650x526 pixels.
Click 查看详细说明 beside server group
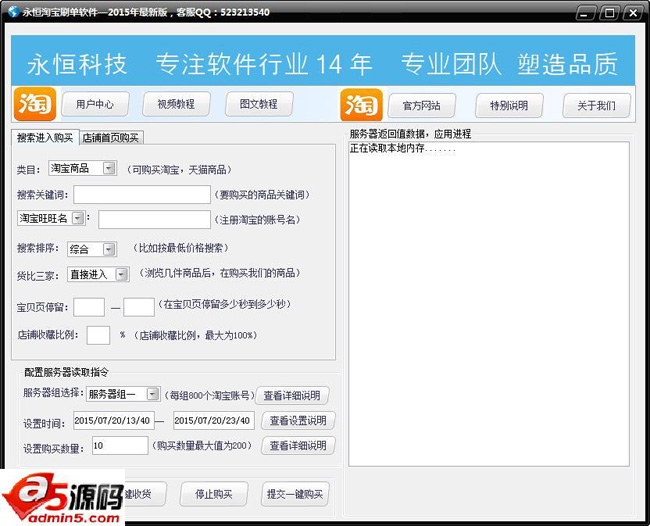pyautogui.click(x=292, y=396)
